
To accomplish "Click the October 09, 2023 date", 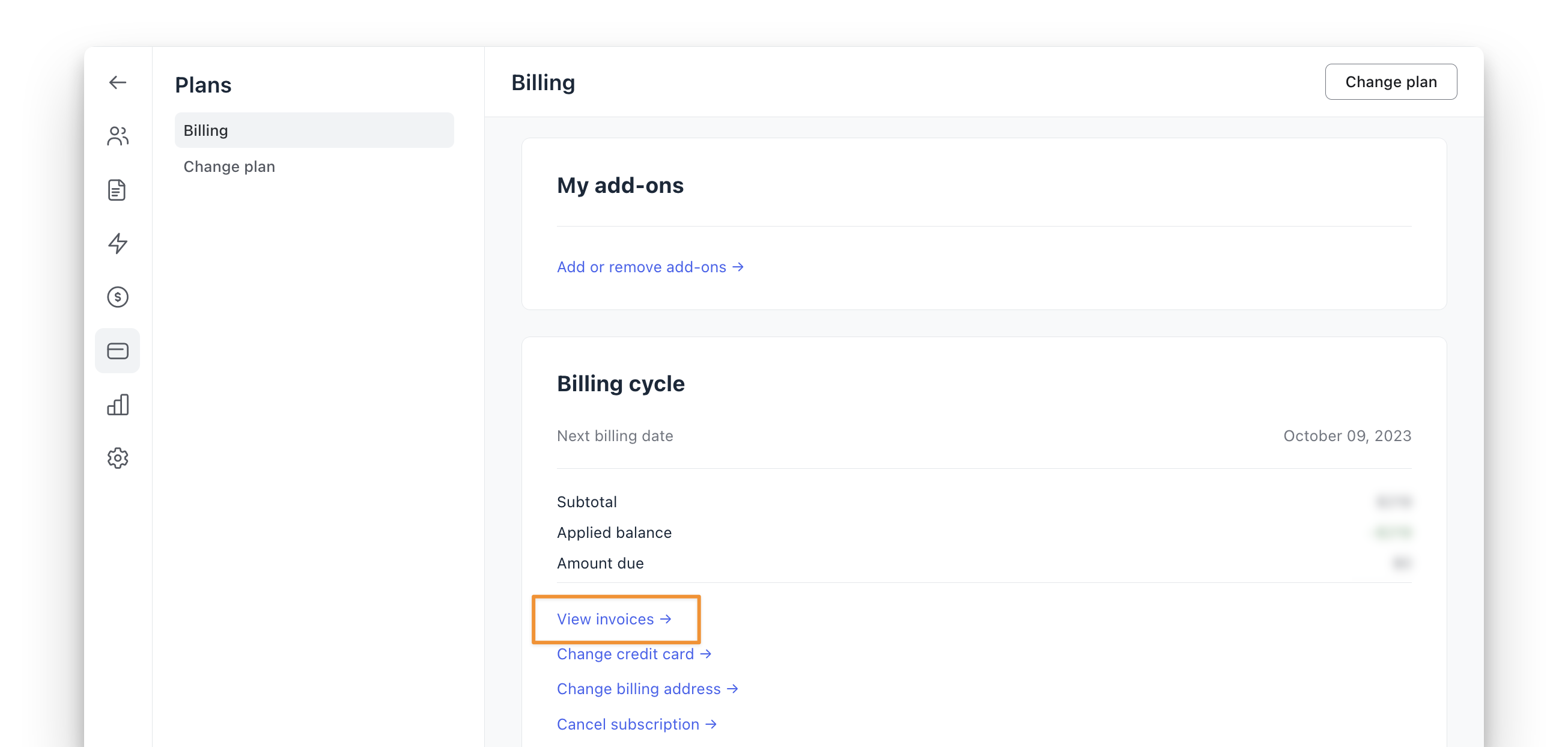I will tap(1346, 436).
